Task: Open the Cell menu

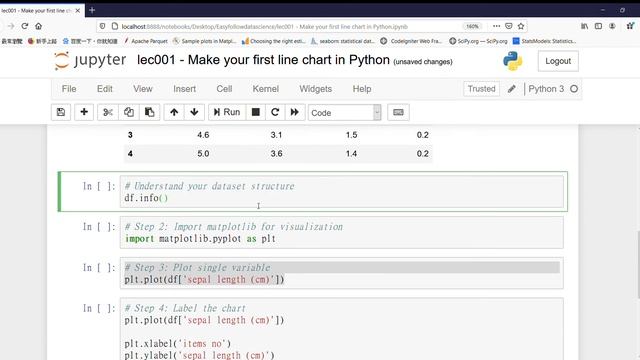Action: [224, 89]
